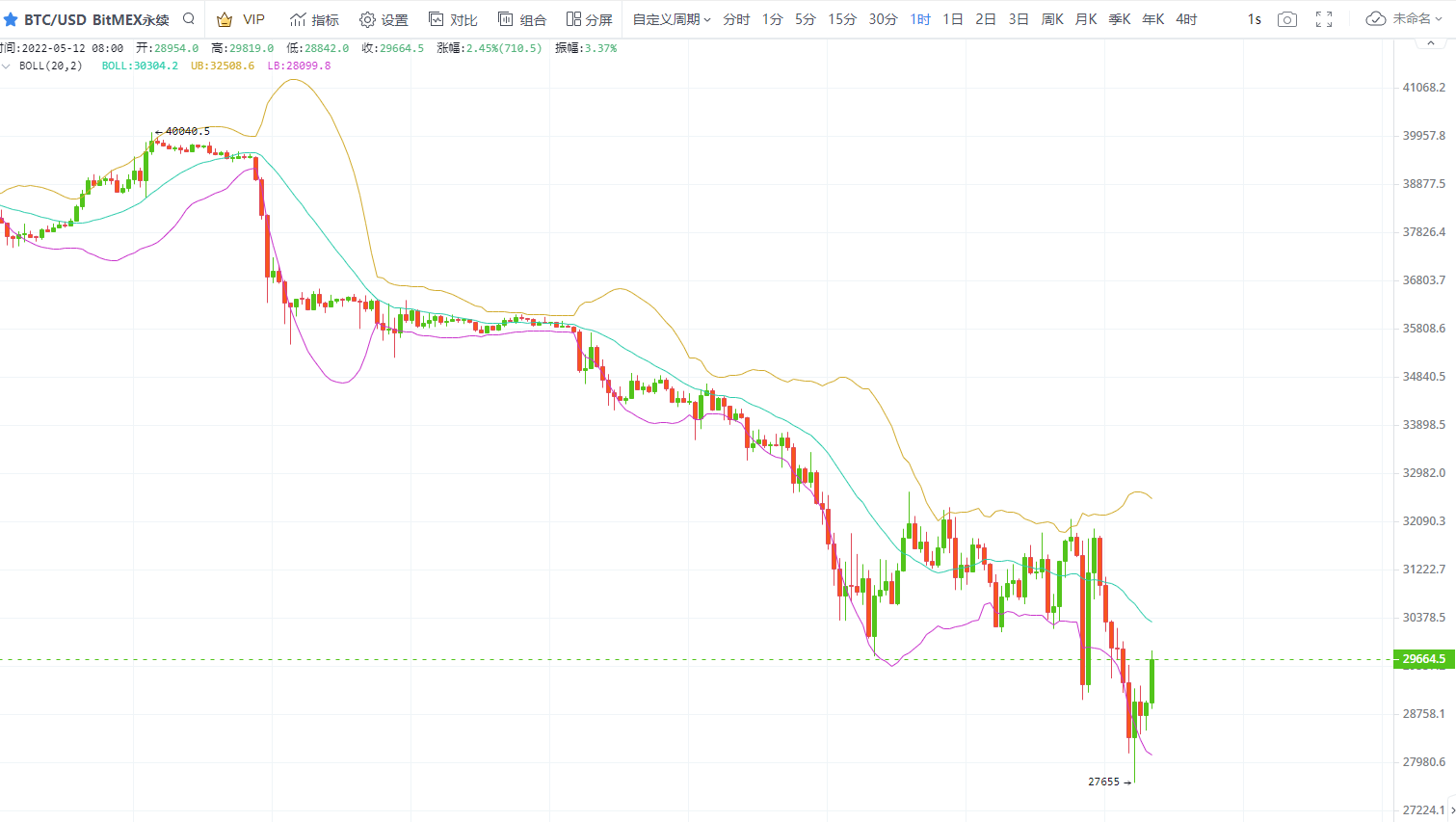Select the 1日 daily period
The height and width of the screenshot is (822, 1456).
click(952, 19)
